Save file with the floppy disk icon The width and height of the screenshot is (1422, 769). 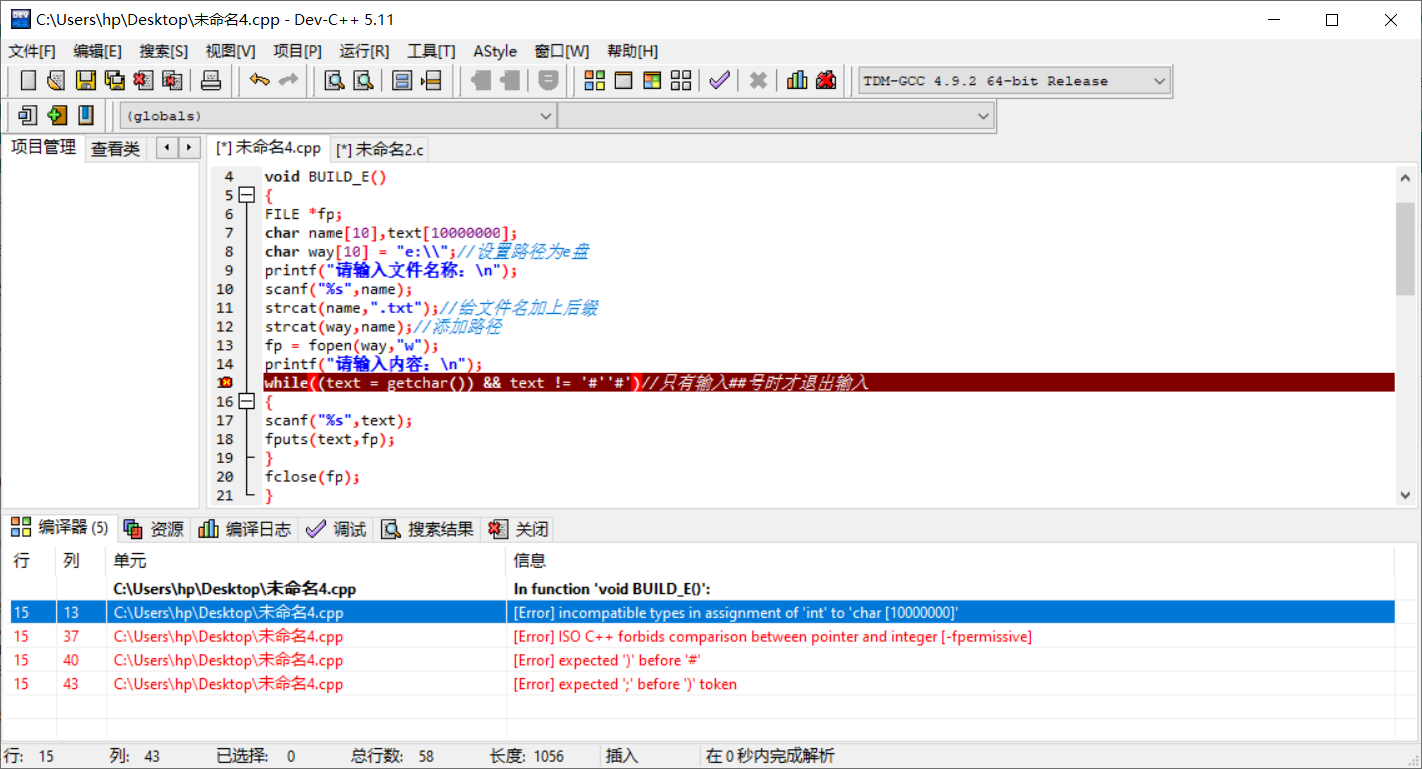86,81
